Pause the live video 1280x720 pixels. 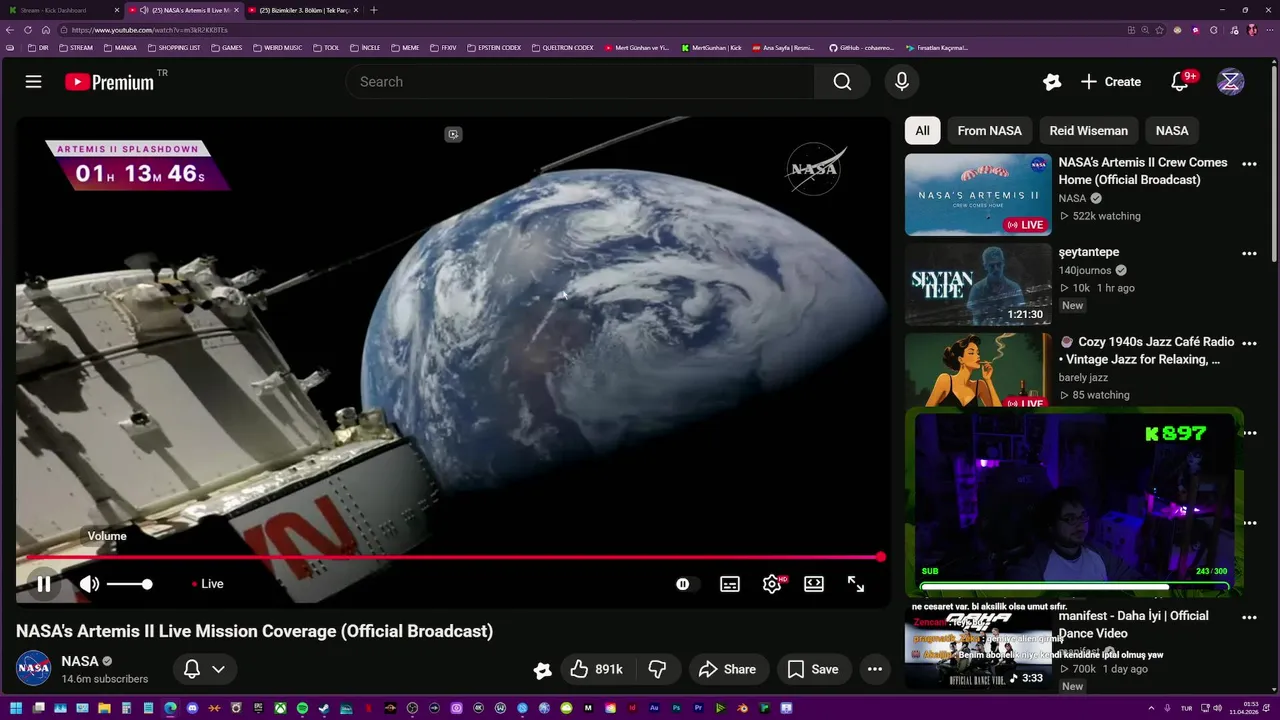(x=44, y=584)
